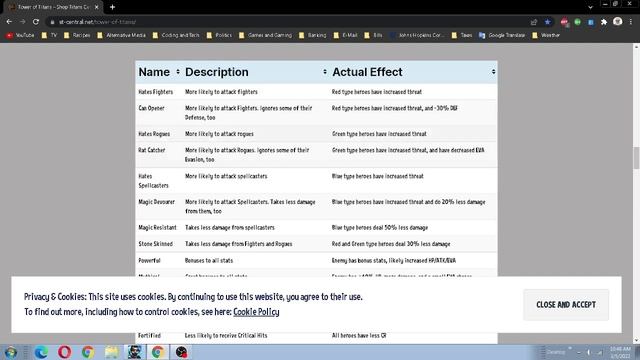Select the 'Hates Fighters' row name
Viewport: 640px width, 360px height.
pyautogui.click(x=156, y=92)
